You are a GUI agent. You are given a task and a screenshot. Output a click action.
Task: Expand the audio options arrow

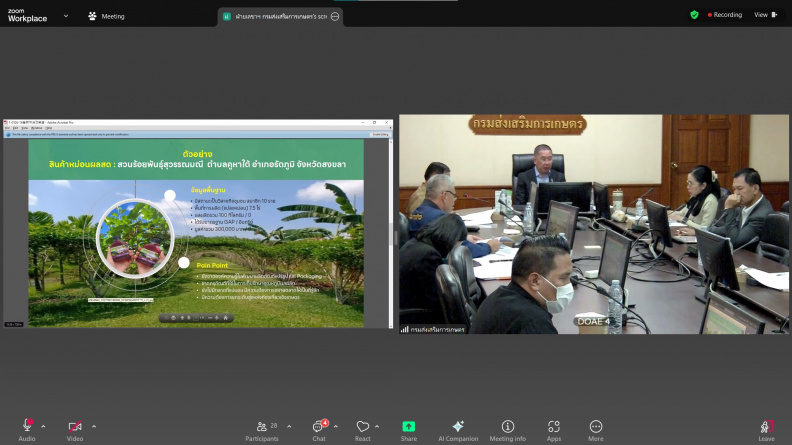[x=43, y=427]
